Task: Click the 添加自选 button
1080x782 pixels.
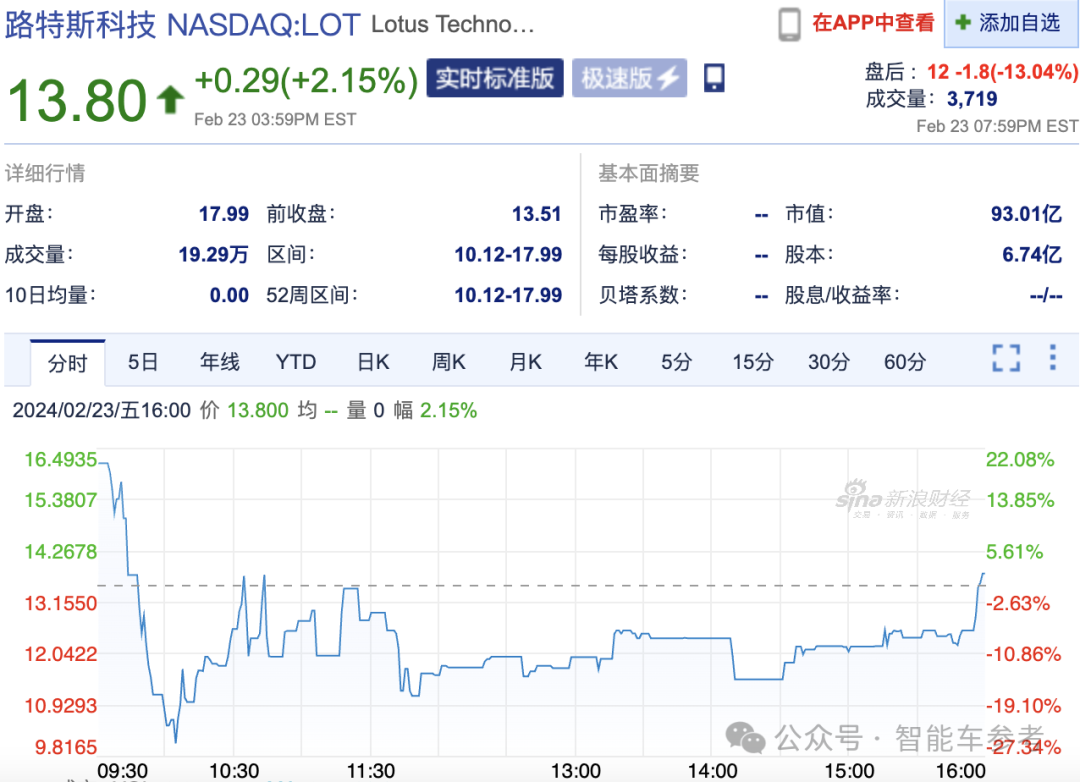Action: 1010,23
